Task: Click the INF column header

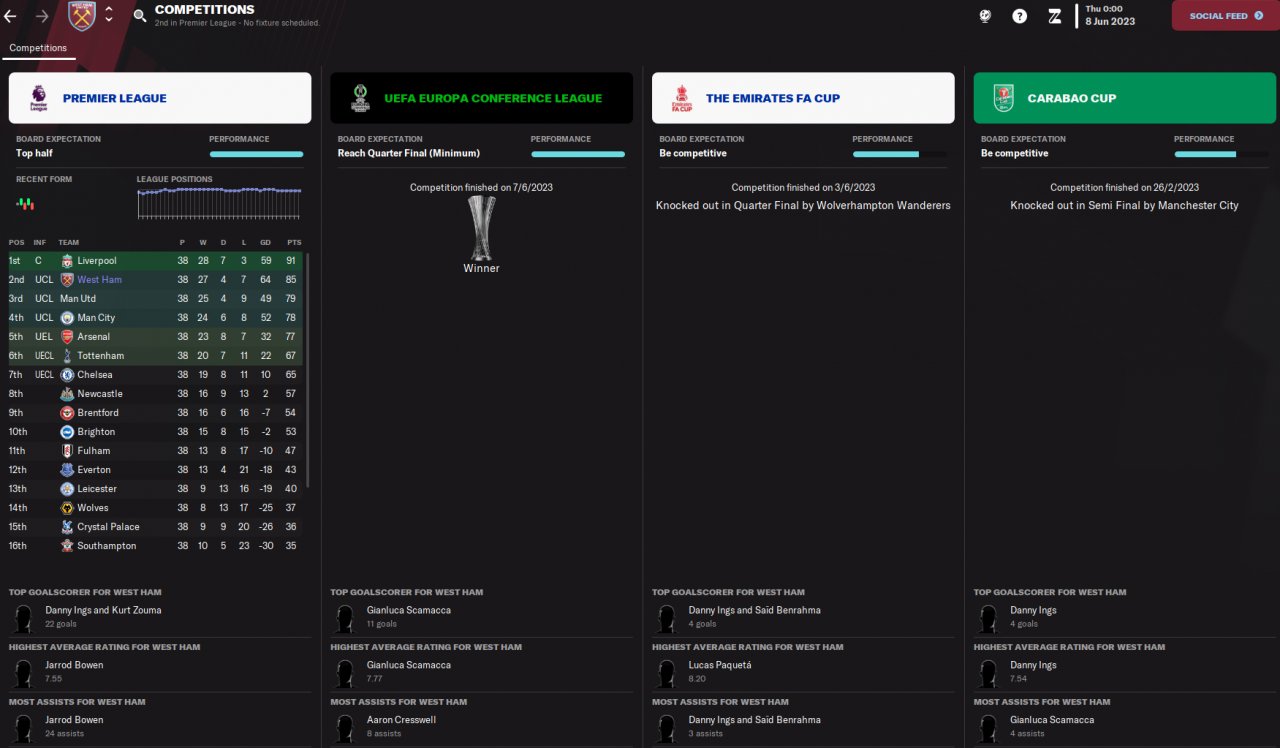Action: pyautogui.click(x=40, y=242)
